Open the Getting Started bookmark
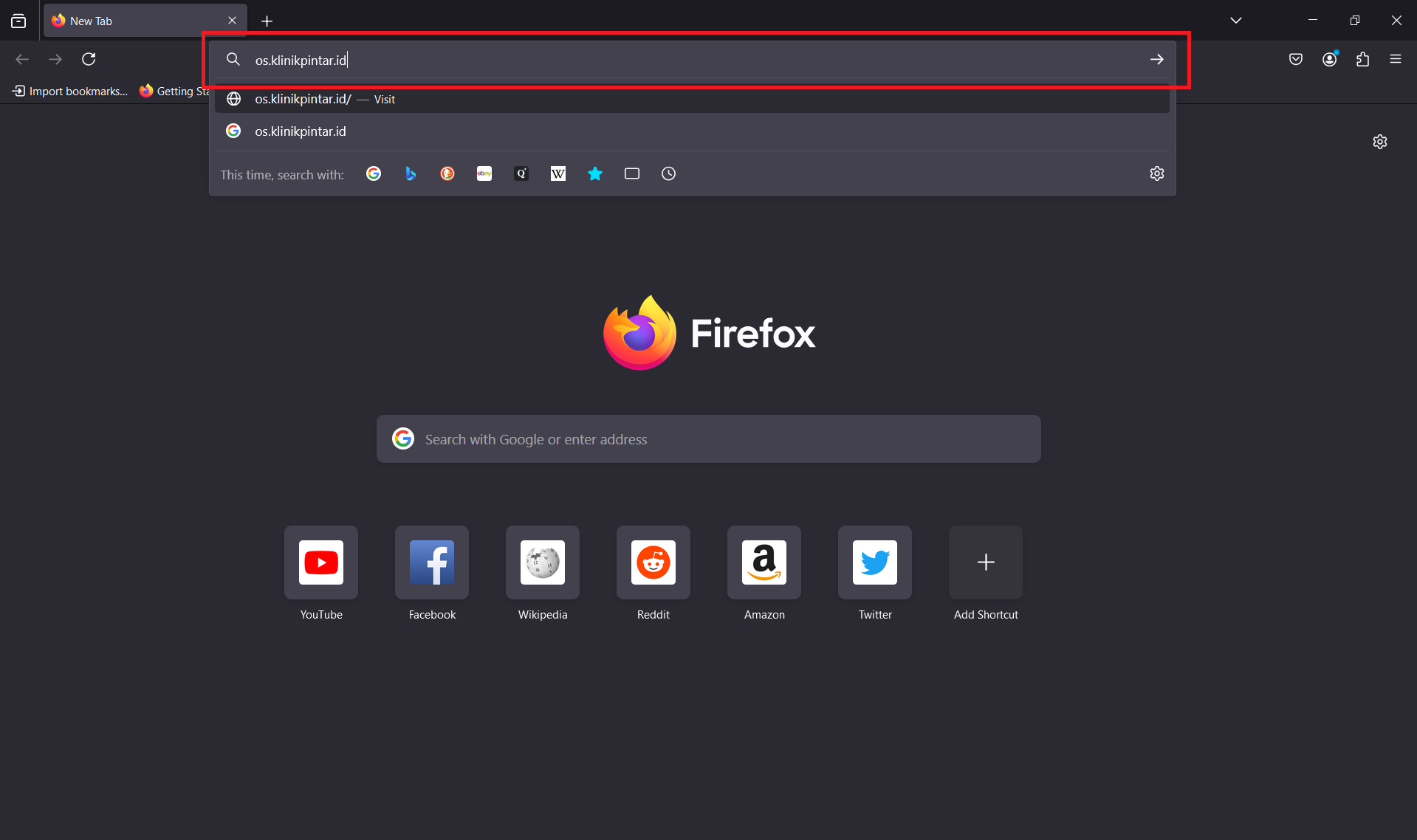1417x840 pixels. point(174,91)
